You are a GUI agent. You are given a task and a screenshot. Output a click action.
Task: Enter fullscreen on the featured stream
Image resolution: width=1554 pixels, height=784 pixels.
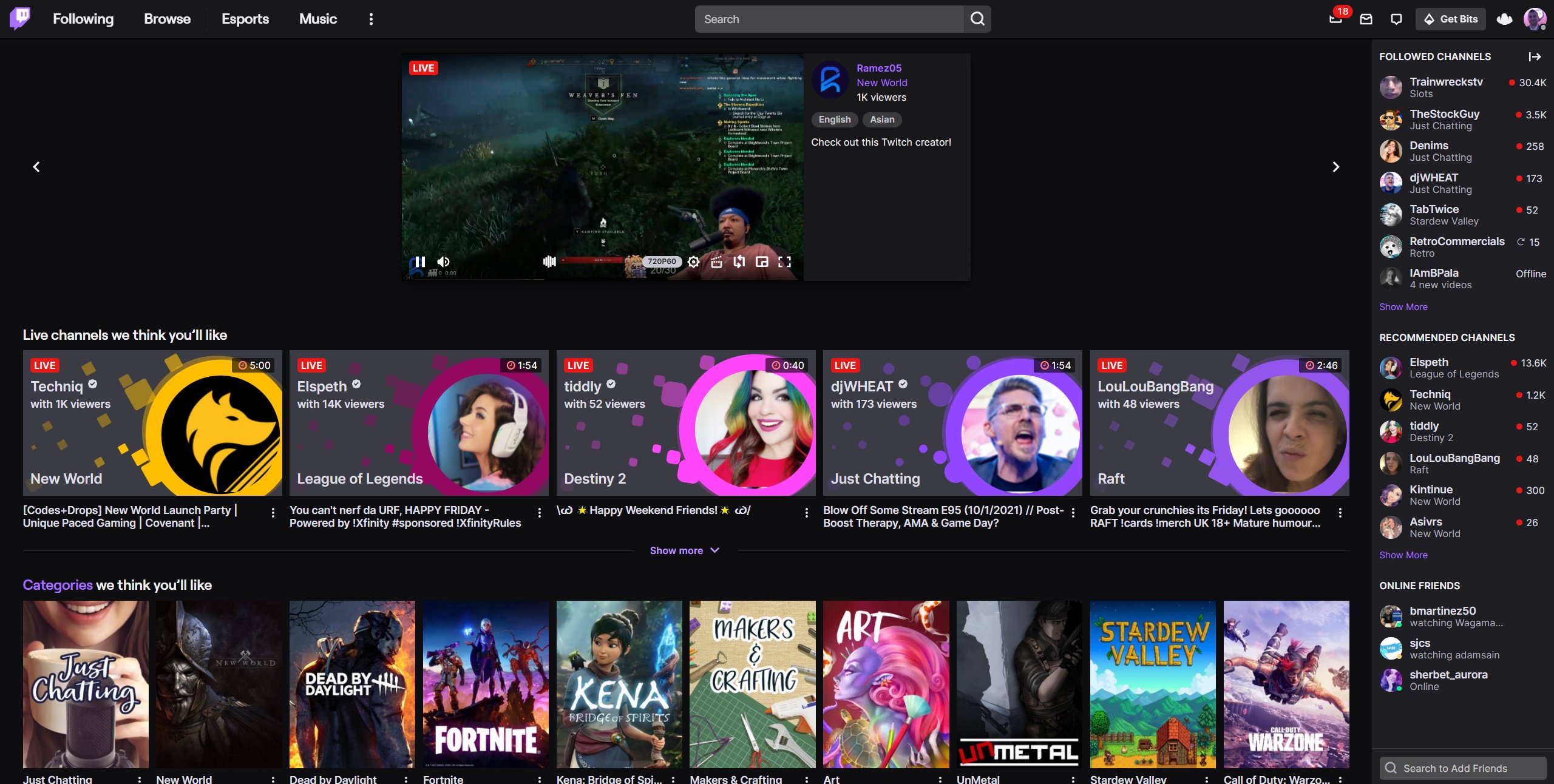784,262
